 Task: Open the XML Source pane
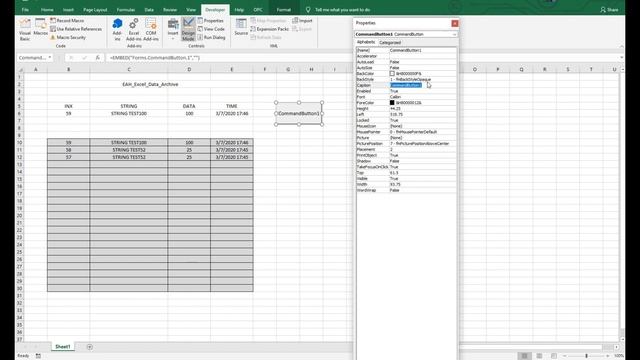click(x=241, y=27)
